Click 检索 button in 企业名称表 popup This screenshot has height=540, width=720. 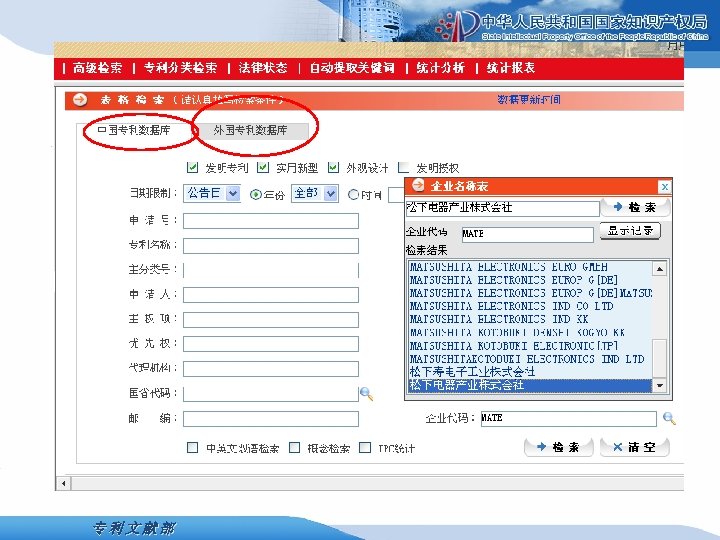click(635, 208)
